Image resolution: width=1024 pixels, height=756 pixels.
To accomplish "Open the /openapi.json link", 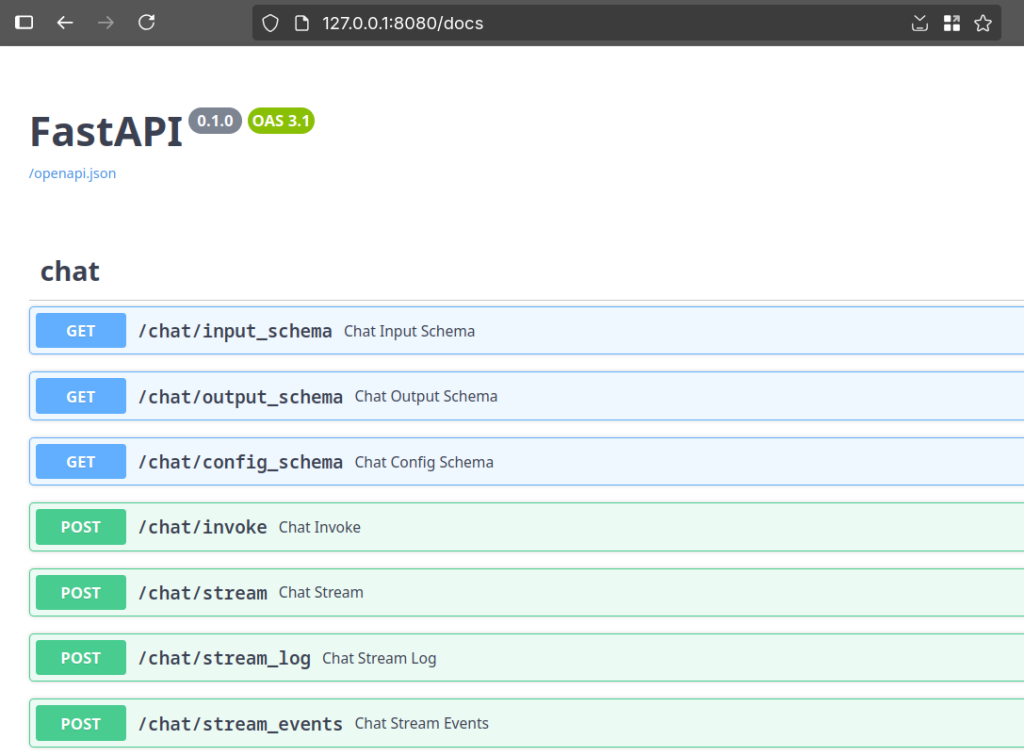I will pyautogui.click(x=72, y=174).
